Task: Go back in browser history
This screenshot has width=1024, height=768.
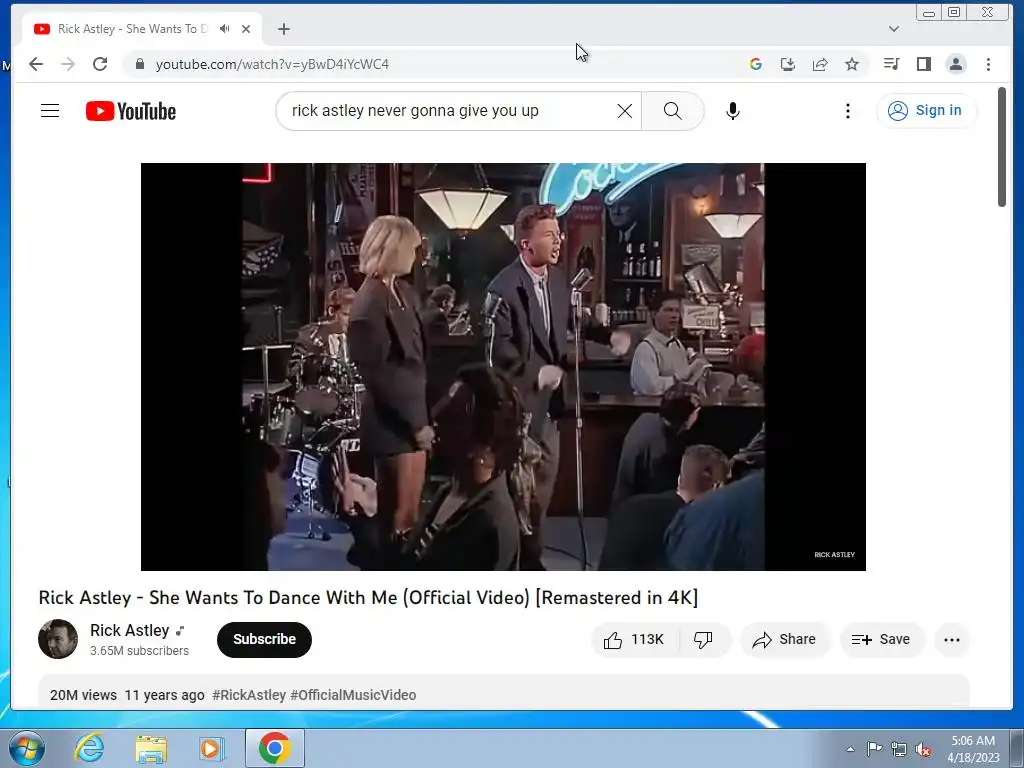Action: (x=36, y=64)
